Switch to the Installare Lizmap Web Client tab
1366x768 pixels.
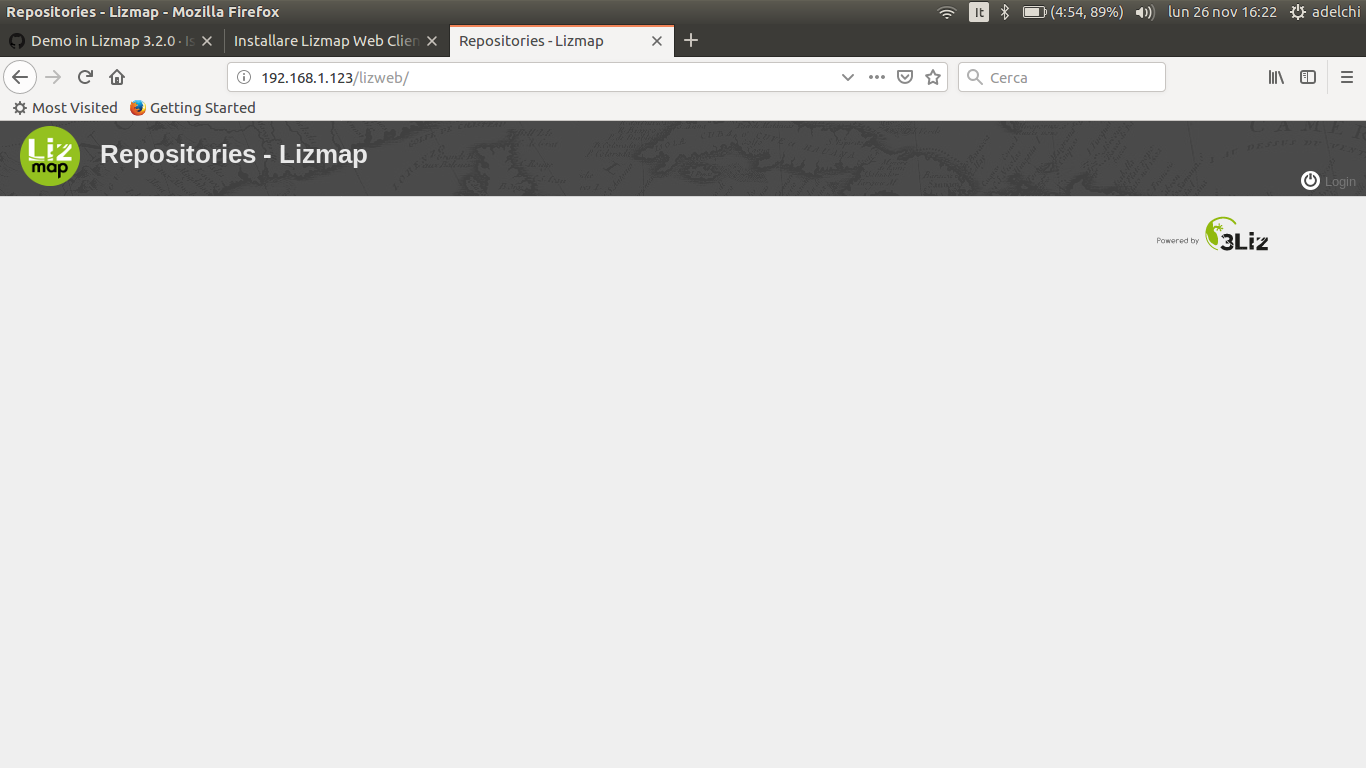[330, 41]
